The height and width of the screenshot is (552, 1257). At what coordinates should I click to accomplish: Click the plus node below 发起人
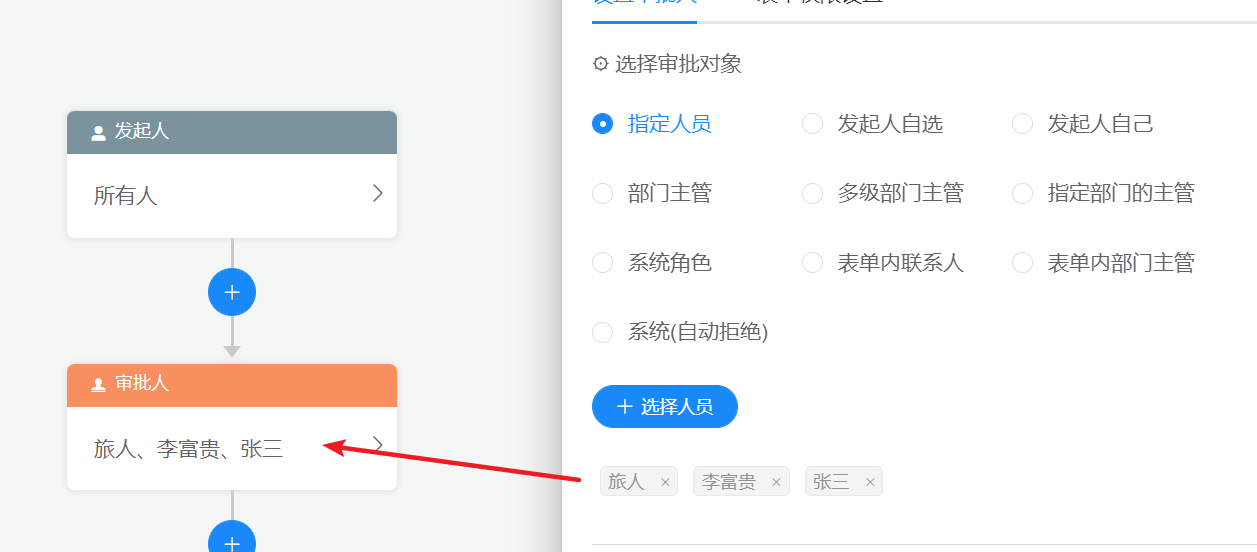pos(232,293)
